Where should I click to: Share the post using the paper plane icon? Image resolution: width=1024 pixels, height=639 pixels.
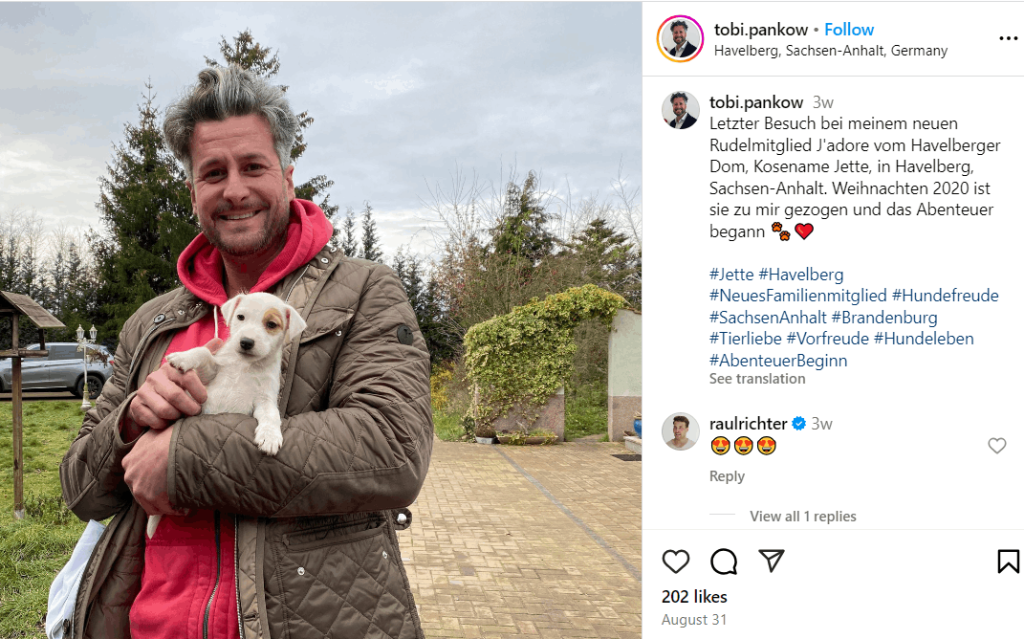pyautogui.click(x=771, y=561)
